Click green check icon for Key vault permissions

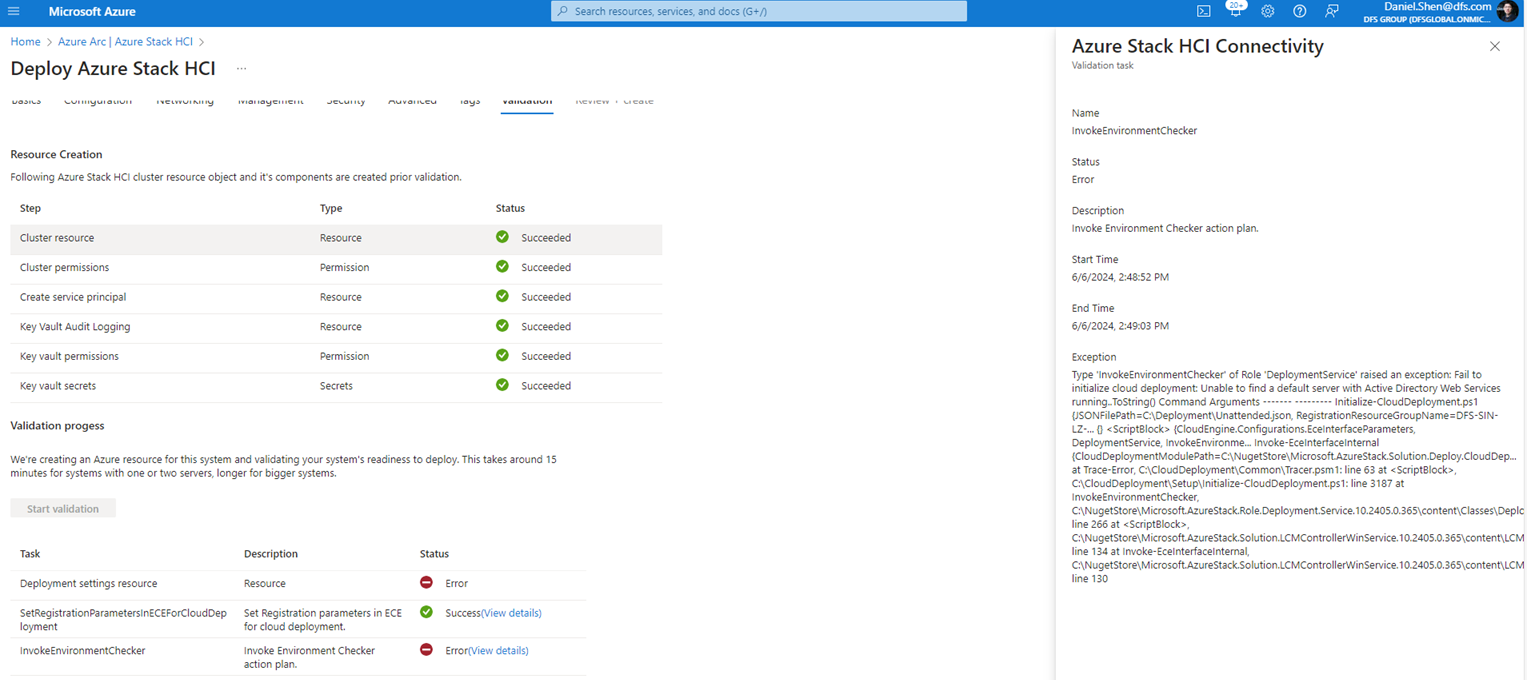tap(502, 356)
